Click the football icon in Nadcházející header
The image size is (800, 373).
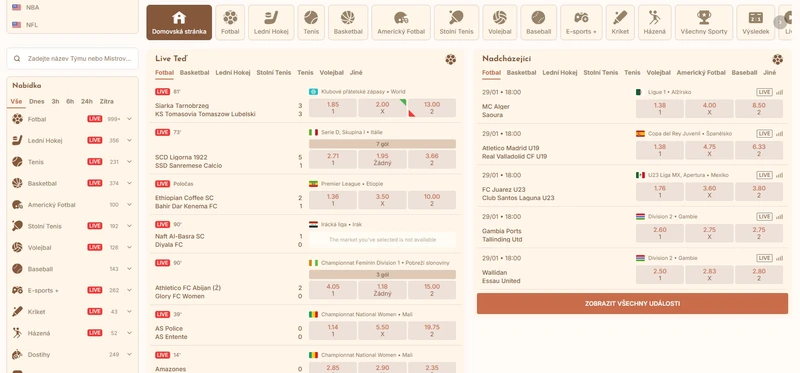click(x=778, y=59)
